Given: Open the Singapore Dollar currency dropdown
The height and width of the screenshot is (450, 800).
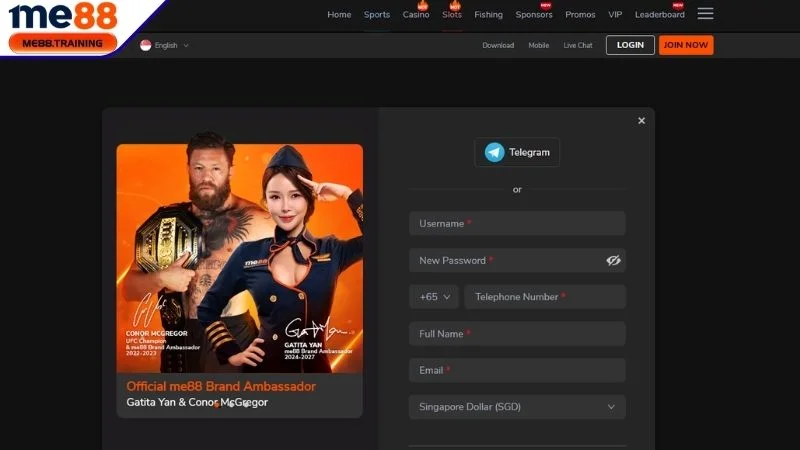Looking at the screenshot, I should pos(517,407).
